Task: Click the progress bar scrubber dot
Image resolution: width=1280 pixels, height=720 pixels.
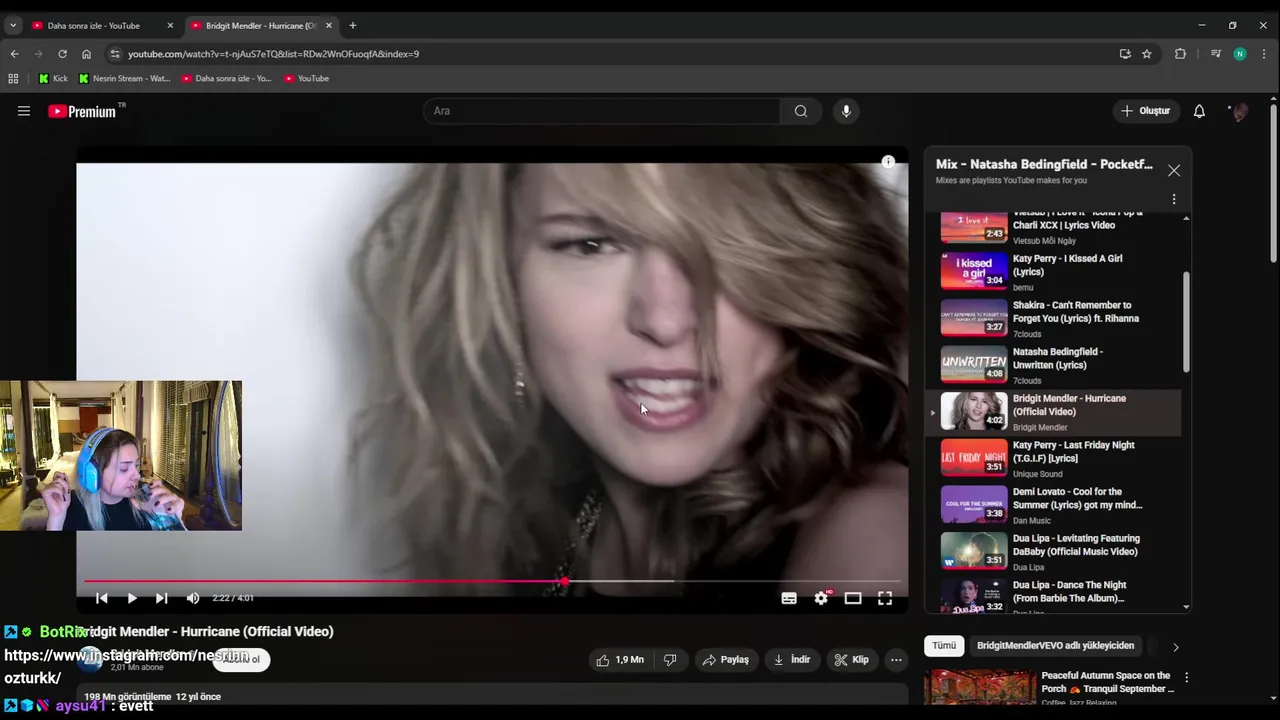Action: tap(565, 581)
